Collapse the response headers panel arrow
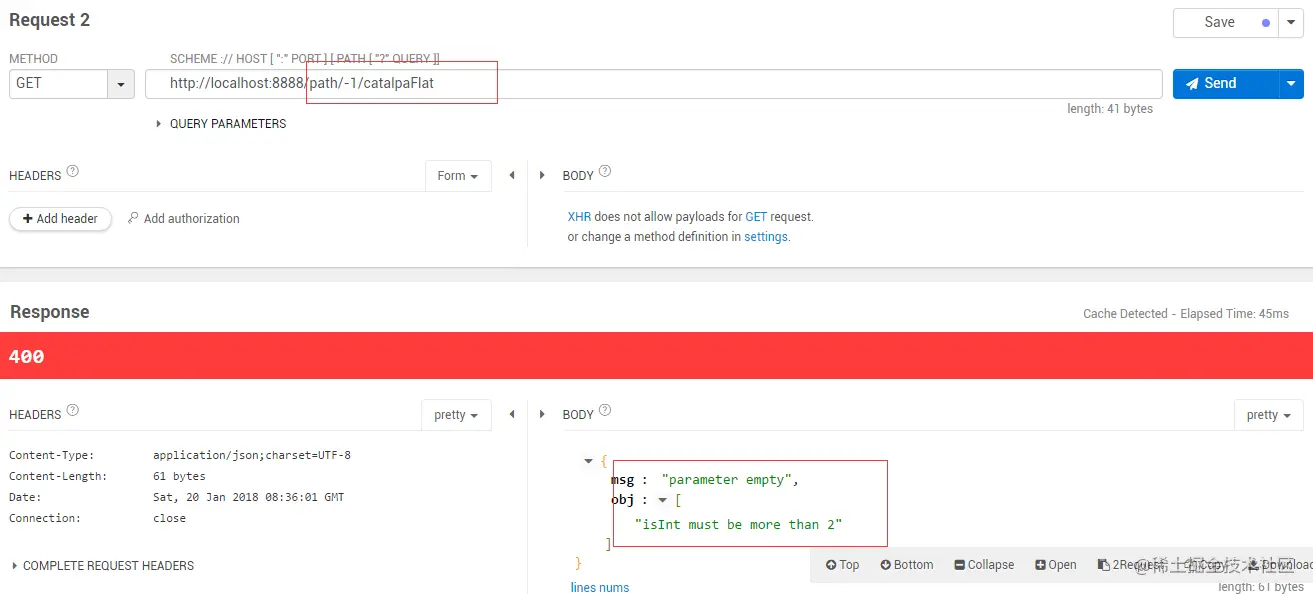 (512, 414)
